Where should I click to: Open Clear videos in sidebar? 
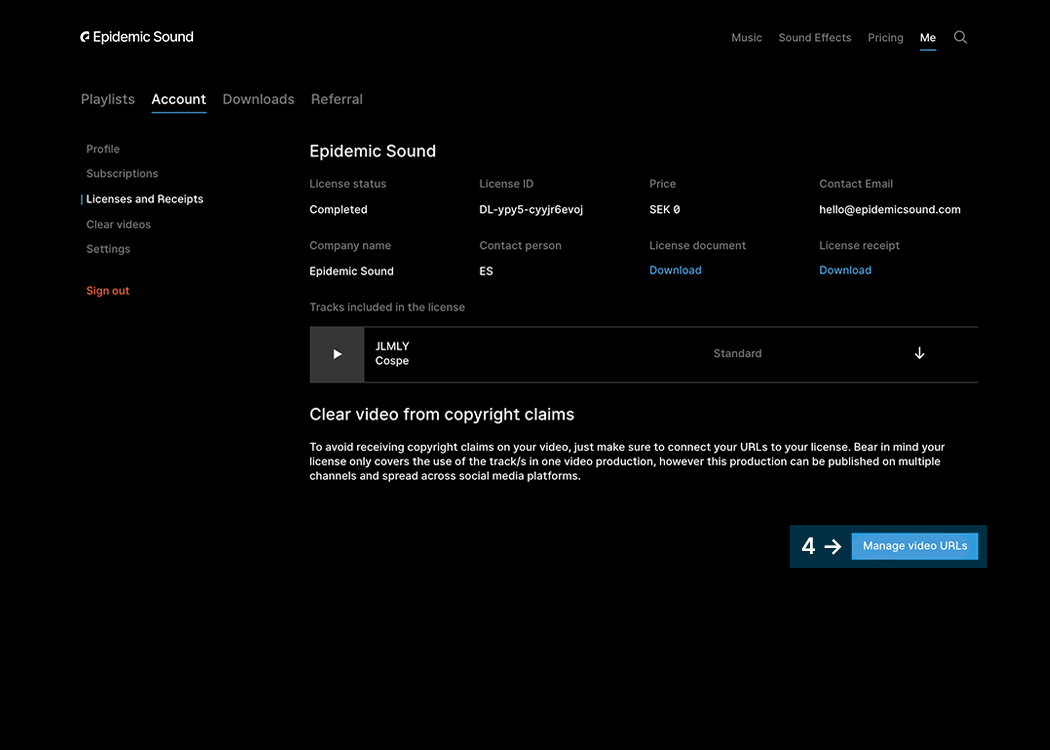[118, 225]
